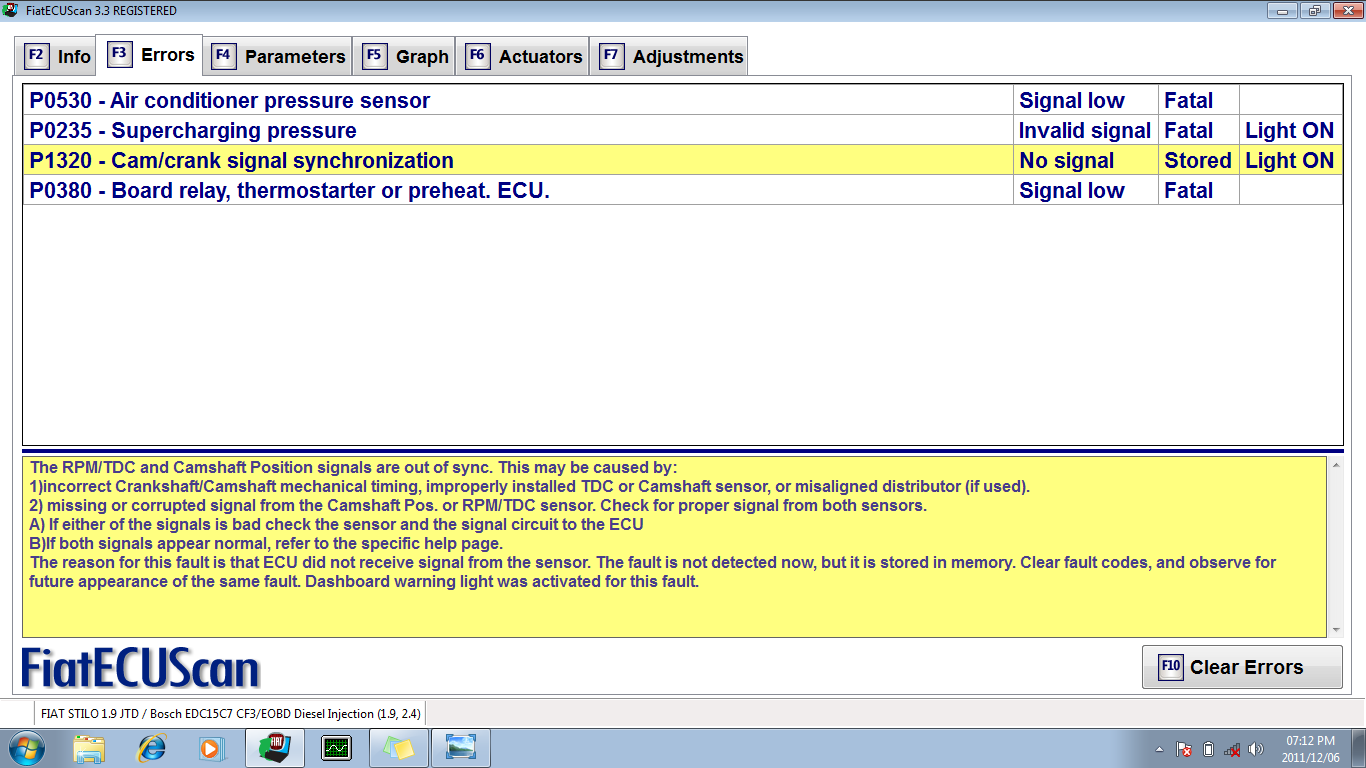
Task: Click 'Fatal' status for P0235 row
Action: (1199, 130)
